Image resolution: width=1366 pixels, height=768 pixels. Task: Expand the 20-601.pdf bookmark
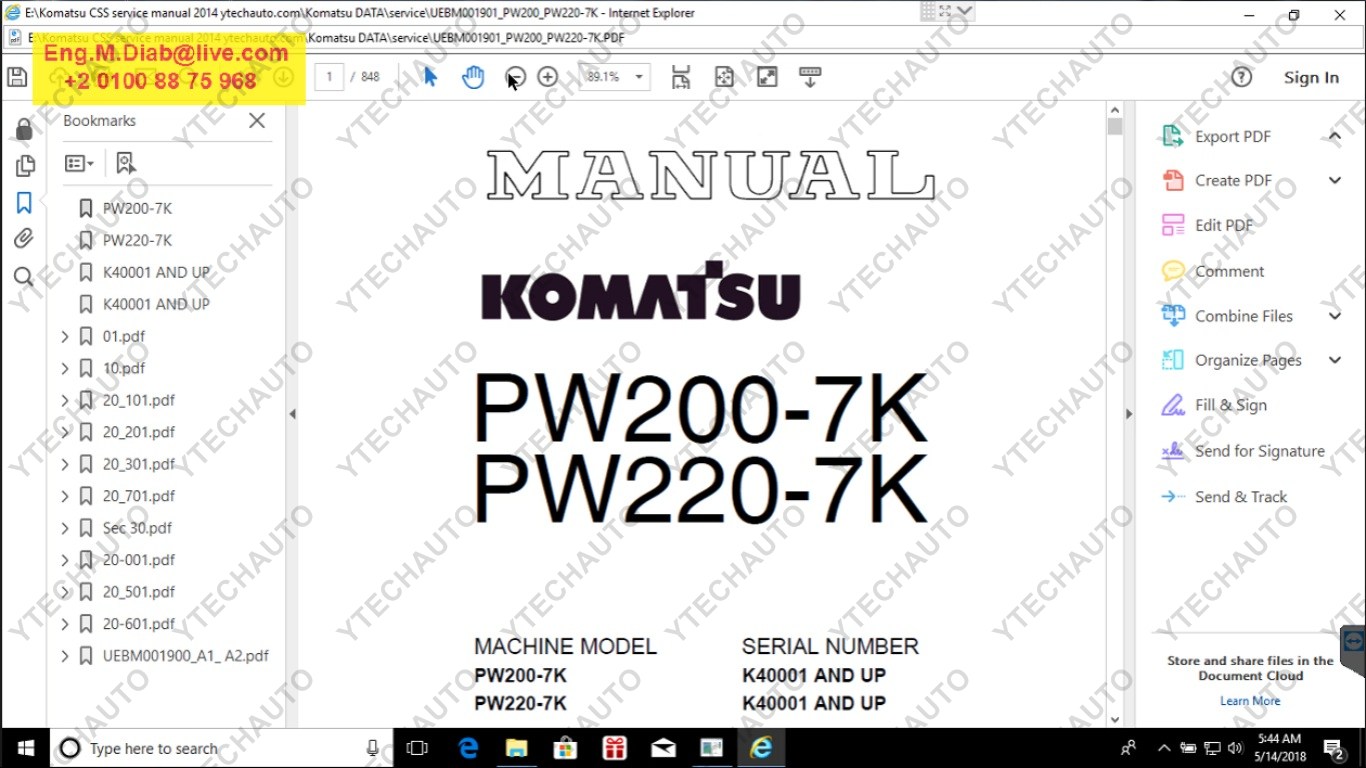65,624
